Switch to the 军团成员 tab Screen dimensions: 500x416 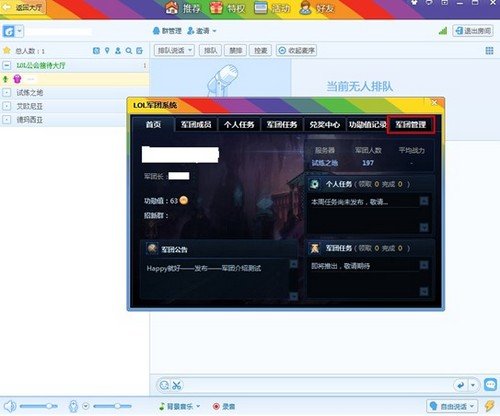pyautogui.click(x=196, y=125)
